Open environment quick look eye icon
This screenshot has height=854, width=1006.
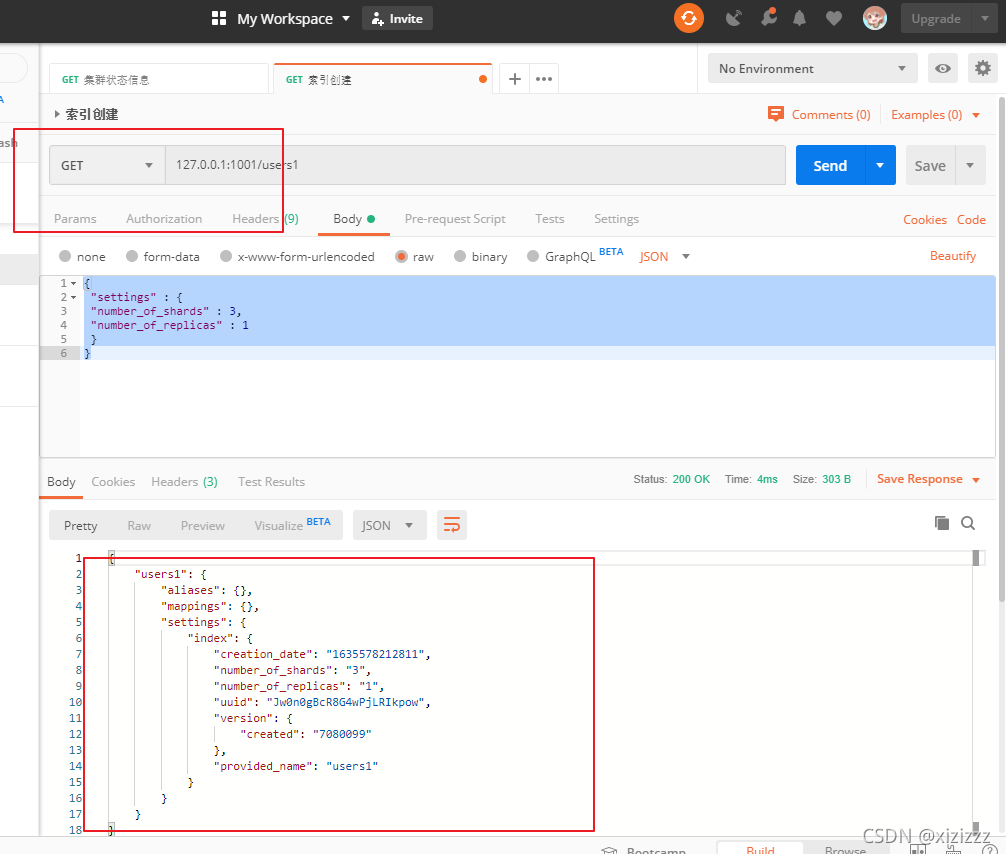tap(942, 69)
